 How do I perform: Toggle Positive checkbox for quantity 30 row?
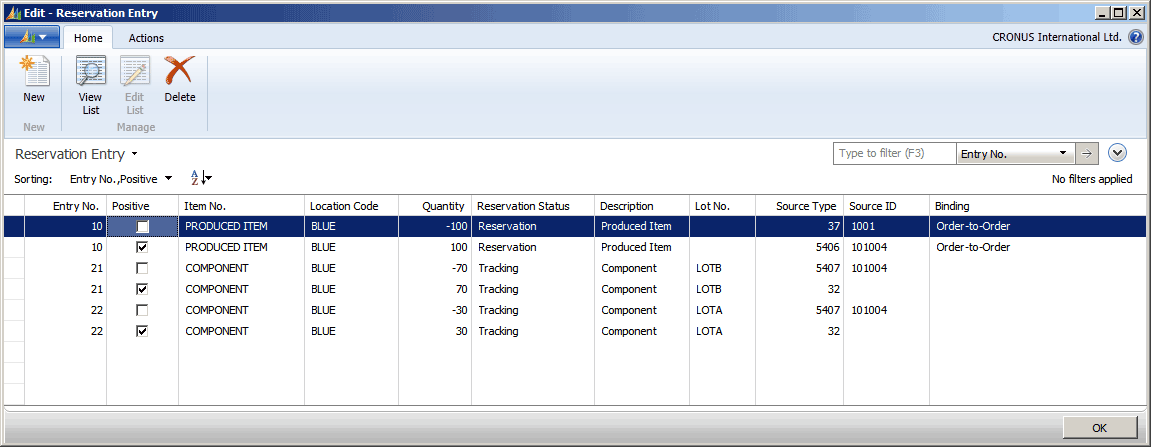pos(142,331)
